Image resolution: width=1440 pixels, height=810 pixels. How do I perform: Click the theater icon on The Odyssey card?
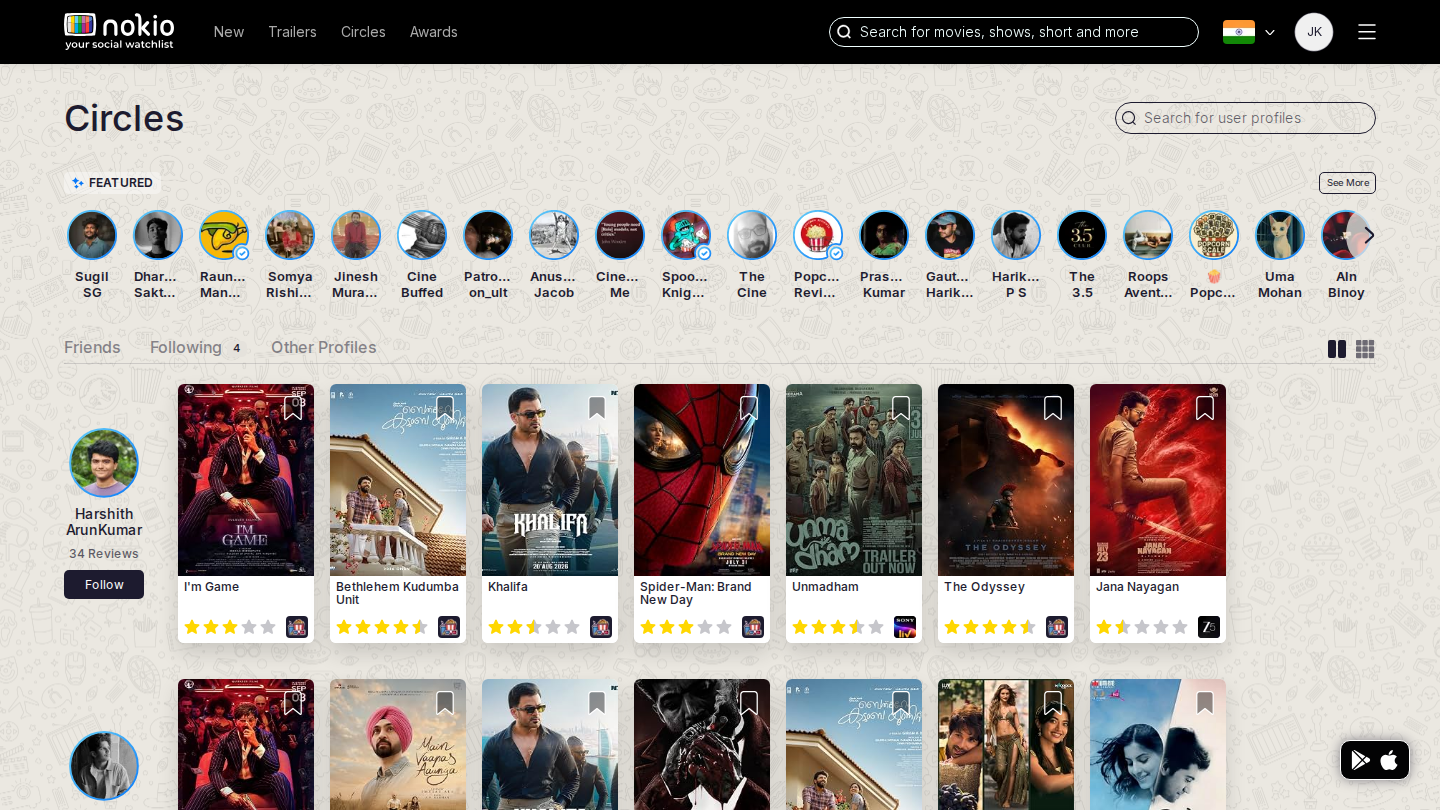1057,627
